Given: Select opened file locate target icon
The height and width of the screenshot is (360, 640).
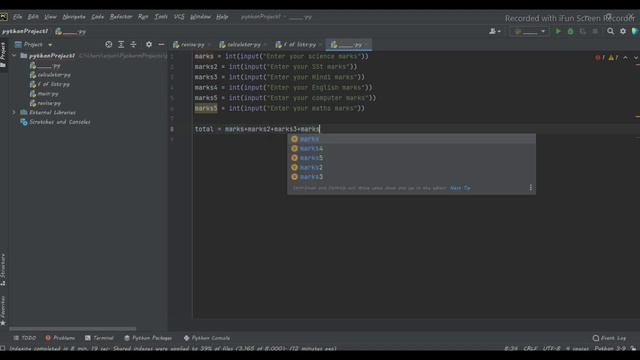Looking at the screenshot, I should click(x=109, y=44).
